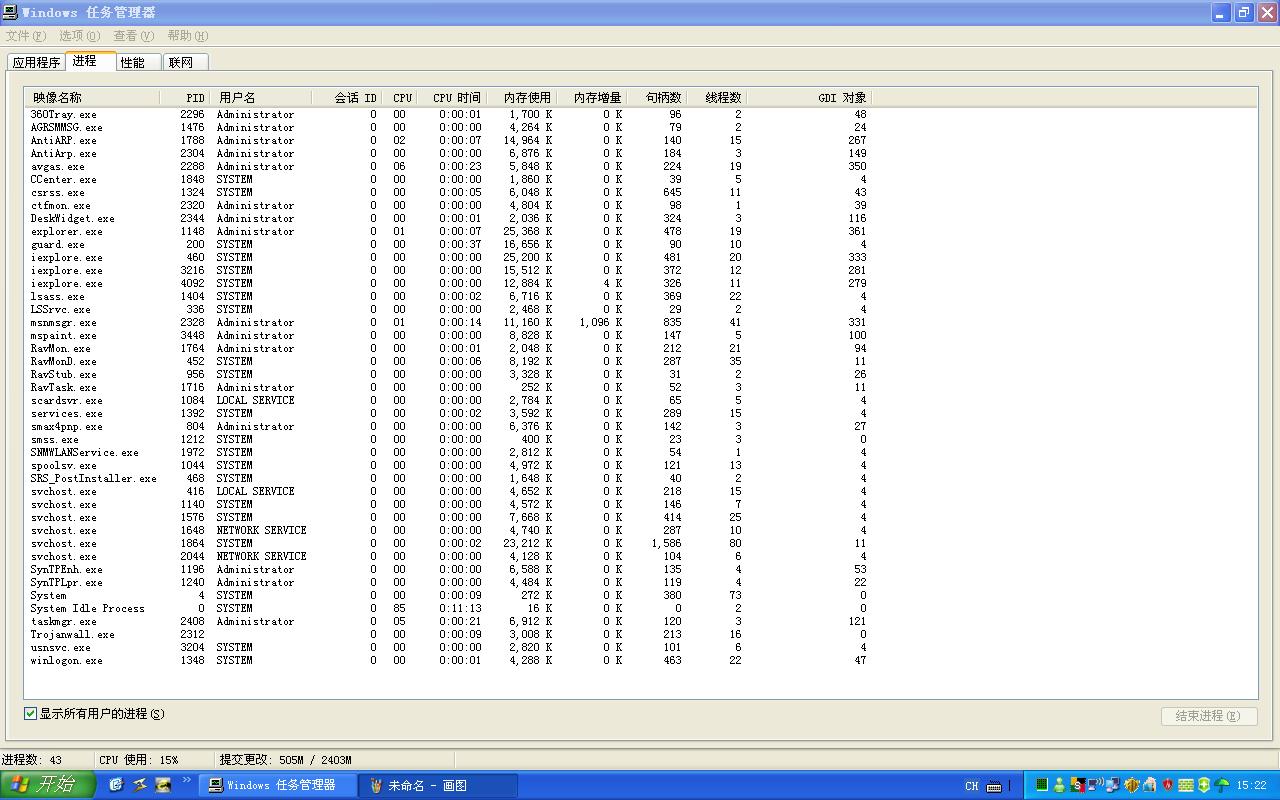This screenshot has height=800, width=1280.
Task: Open the green umbrella antivirus tray icon
Action: 1222,785
